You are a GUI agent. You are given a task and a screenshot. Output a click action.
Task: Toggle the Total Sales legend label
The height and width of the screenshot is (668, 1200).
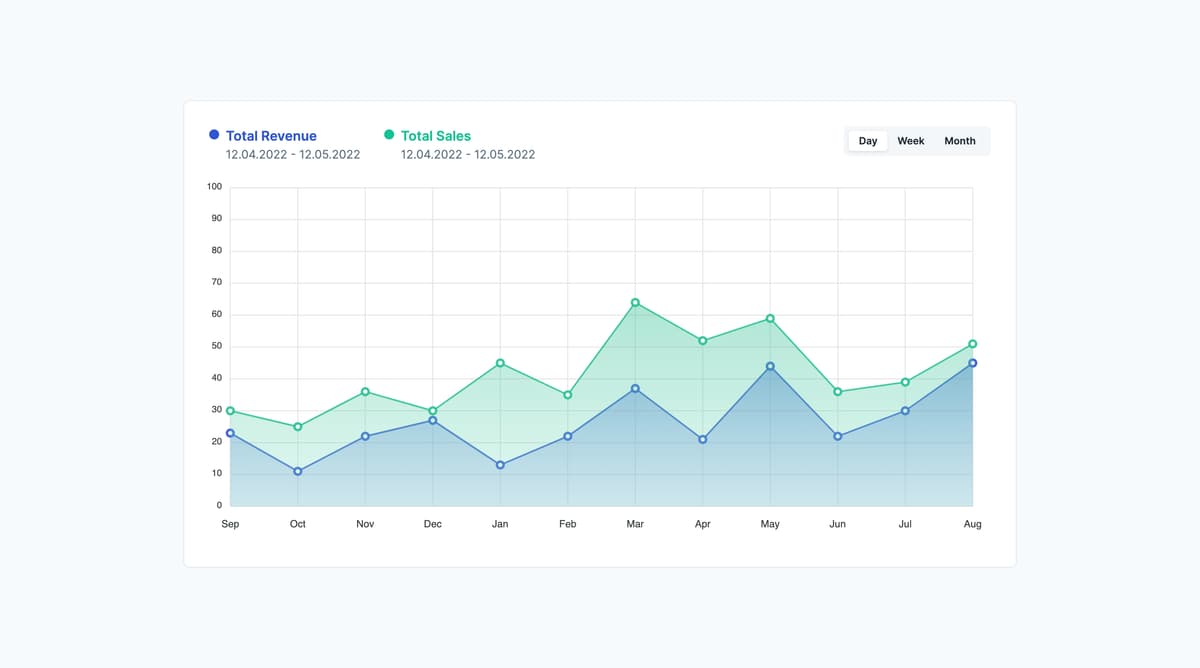[435, 136]
